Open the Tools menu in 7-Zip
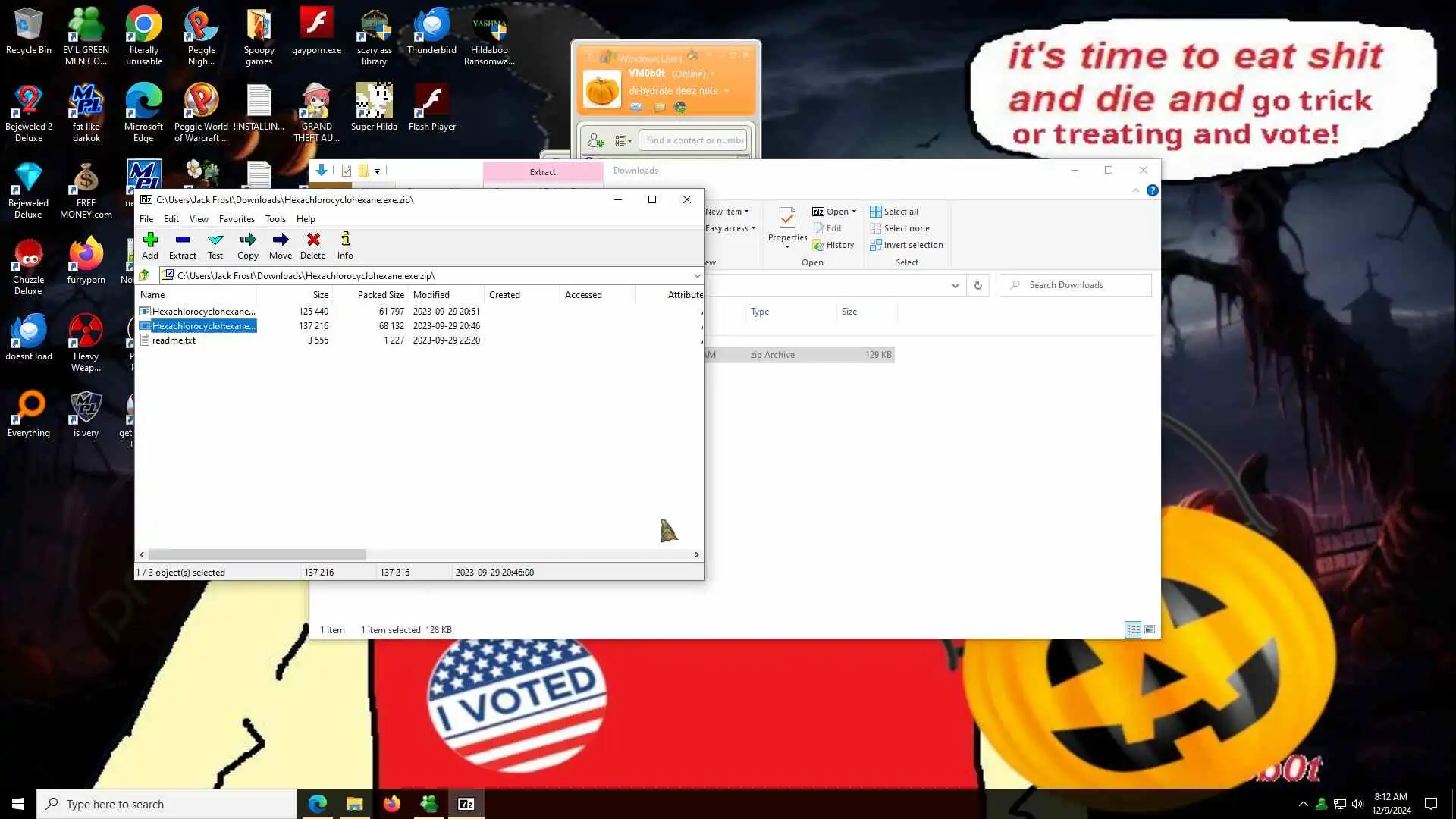 pyautogui.click(x=275, y=219)
